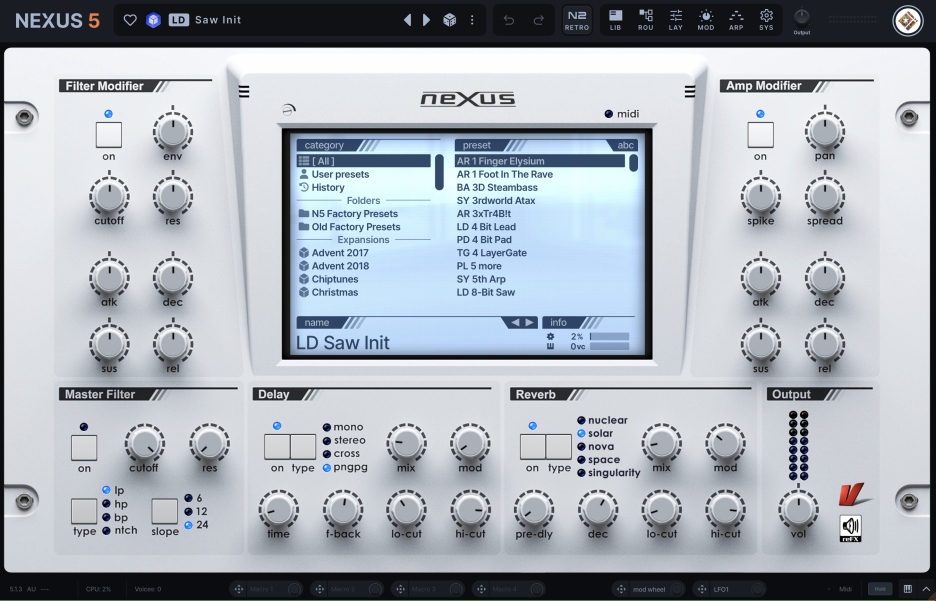Select preset LD 4 Bit Lead
Image resolution: width=936 pixels, height=601 pixels.
pyautogui.click(x=540, y=227)
